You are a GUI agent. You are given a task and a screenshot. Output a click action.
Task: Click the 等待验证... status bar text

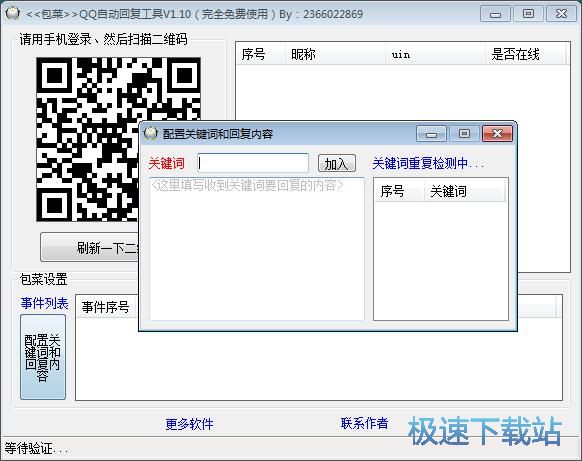point(36,448)
